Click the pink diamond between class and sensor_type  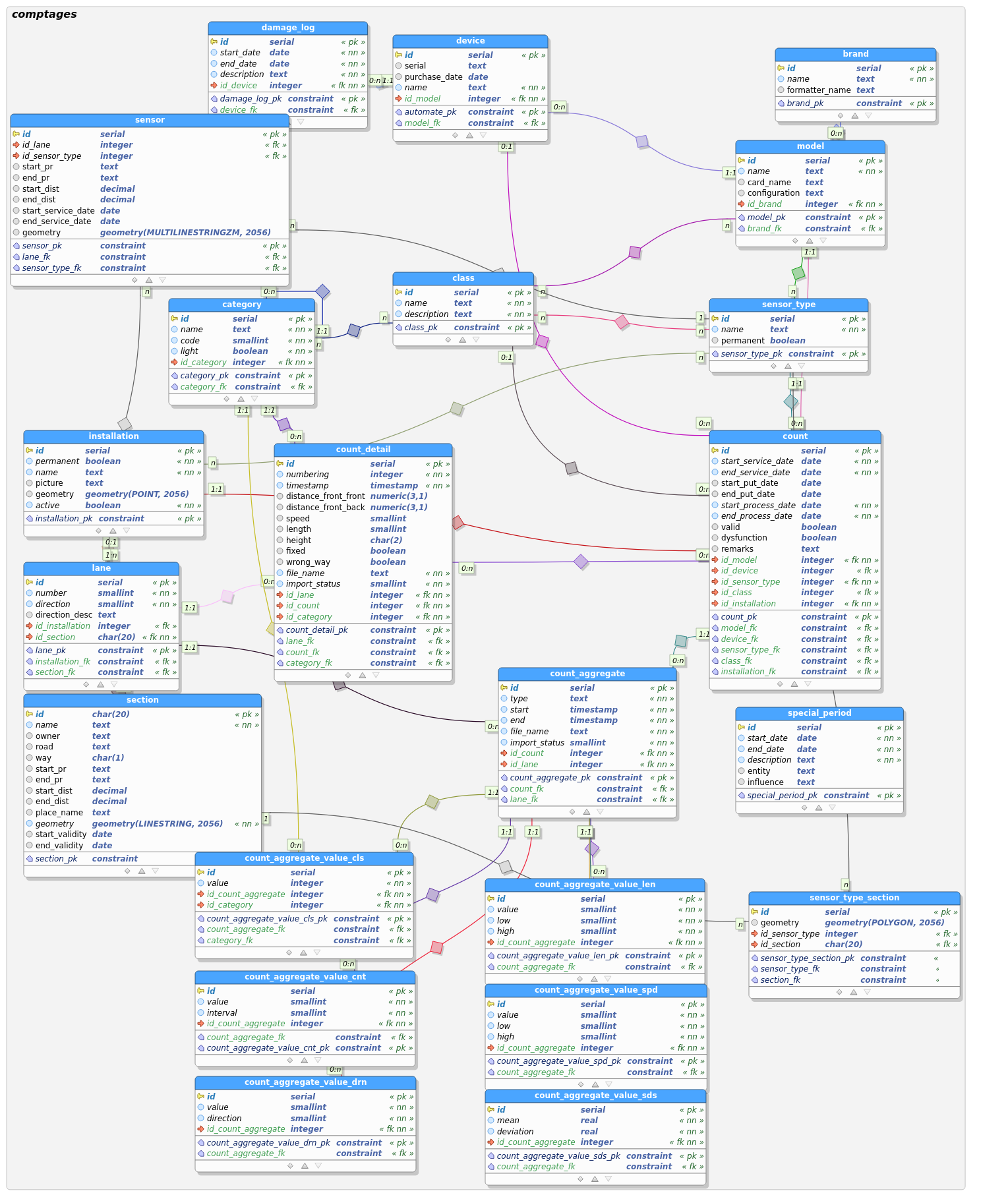point(622,322)
